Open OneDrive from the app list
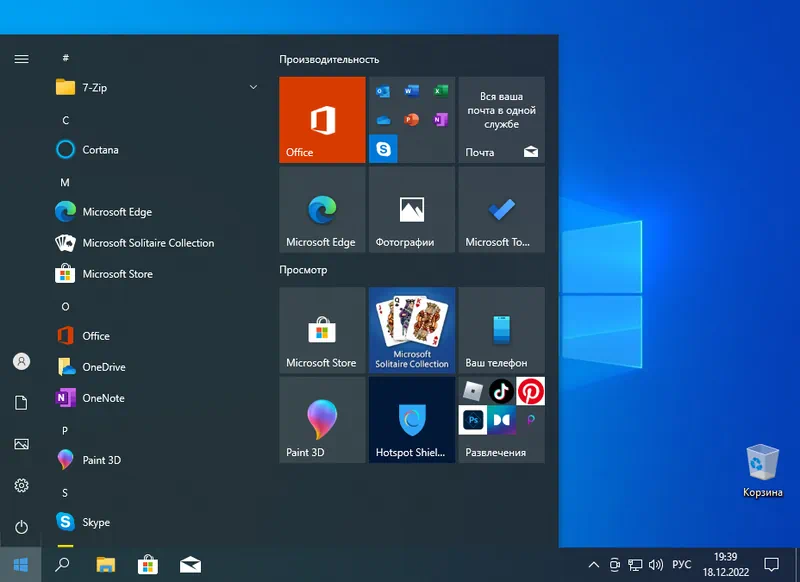This screenshot has height=582, width=800. [x=156, y=367]
